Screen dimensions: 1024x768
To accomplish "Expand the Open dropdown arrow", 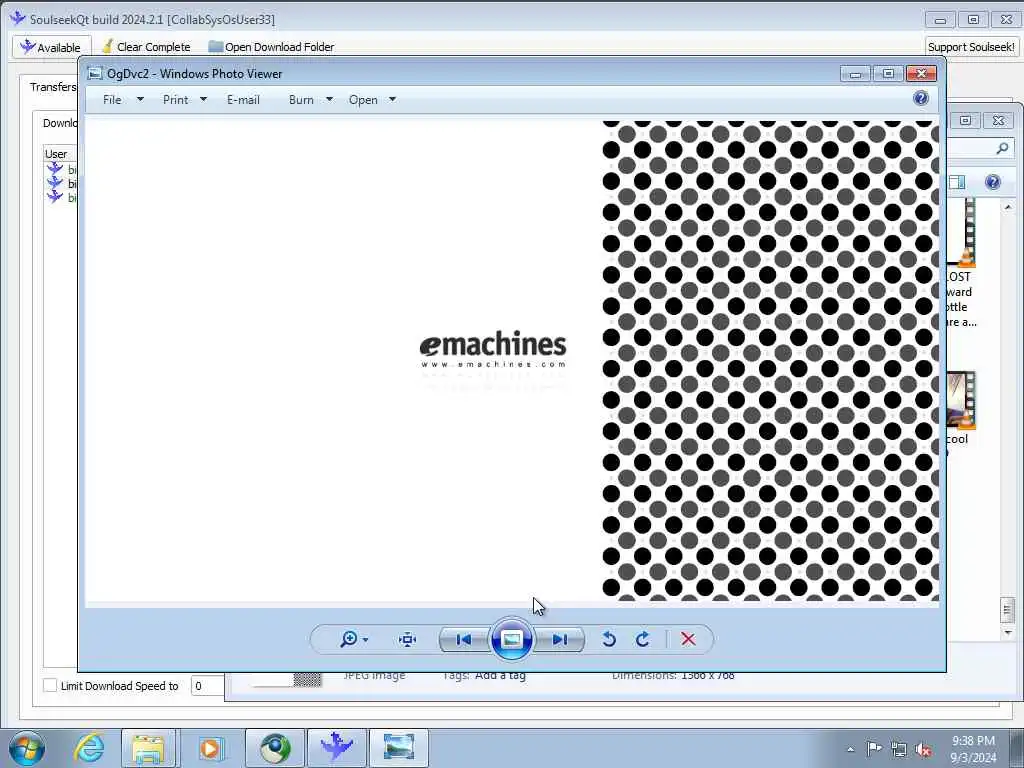I will pyautogui.click(x=392, y=100).
